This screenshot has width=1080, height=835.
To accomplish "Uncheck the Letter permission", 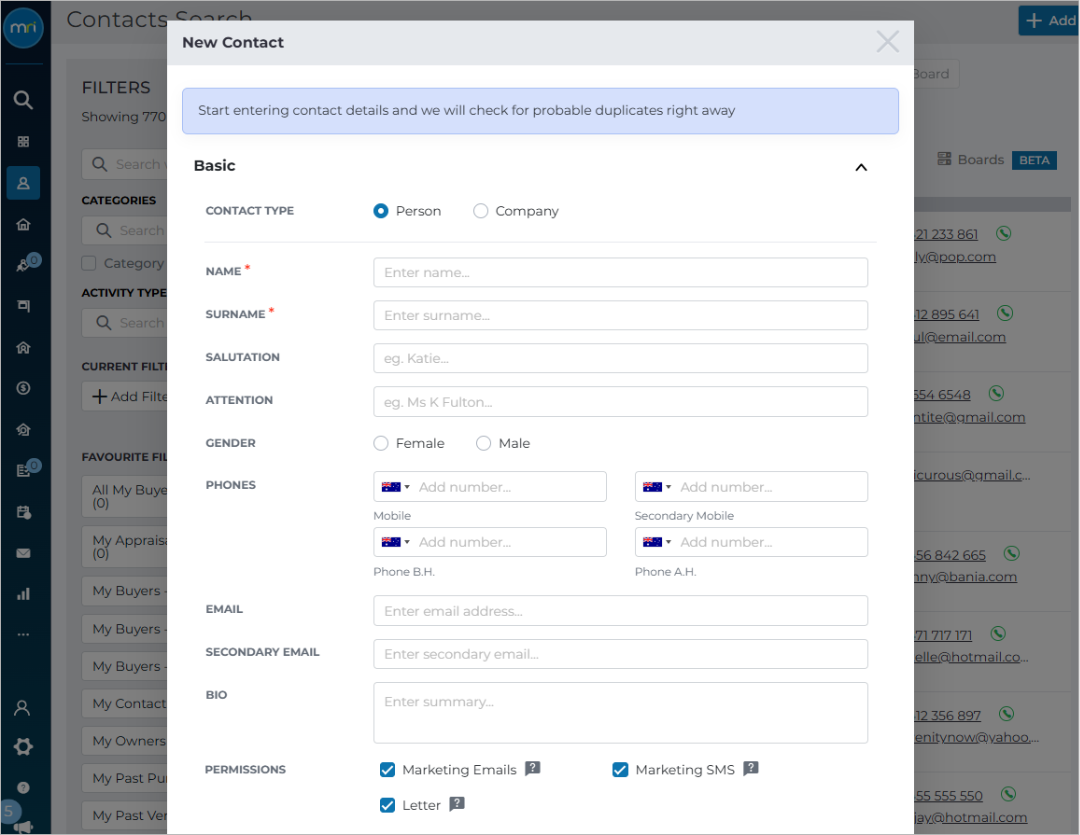I will click(x=388, y=805).
